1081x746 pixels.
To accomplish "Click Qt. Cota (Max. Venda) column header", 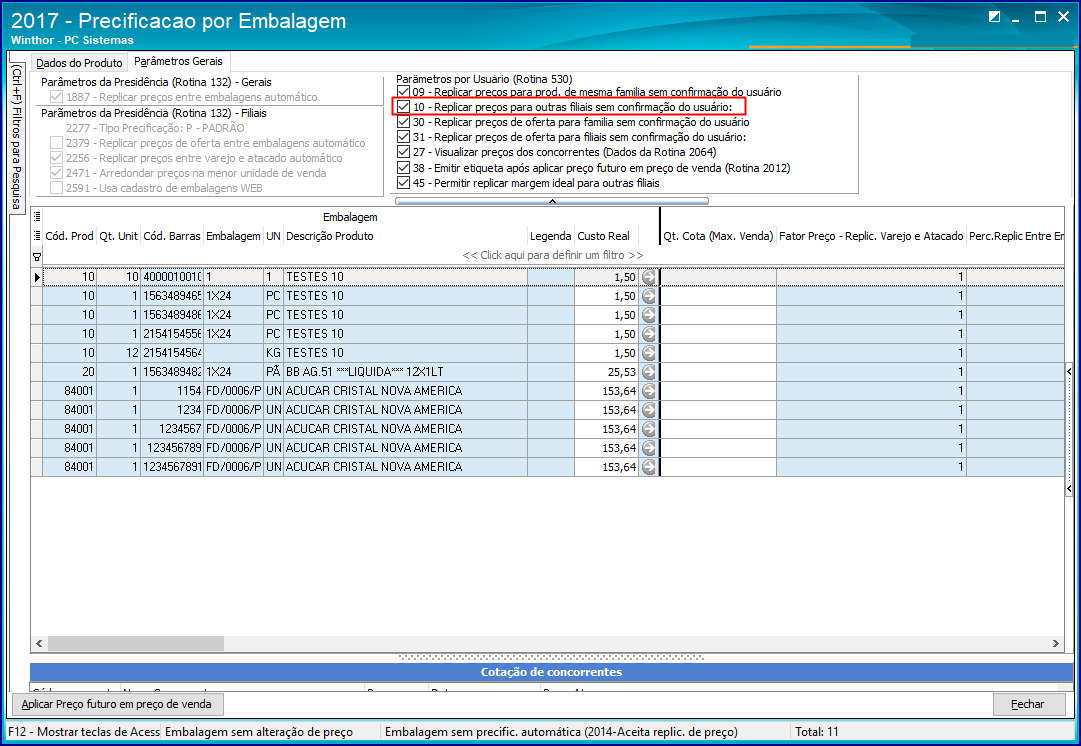I will (x=718, y=236).
